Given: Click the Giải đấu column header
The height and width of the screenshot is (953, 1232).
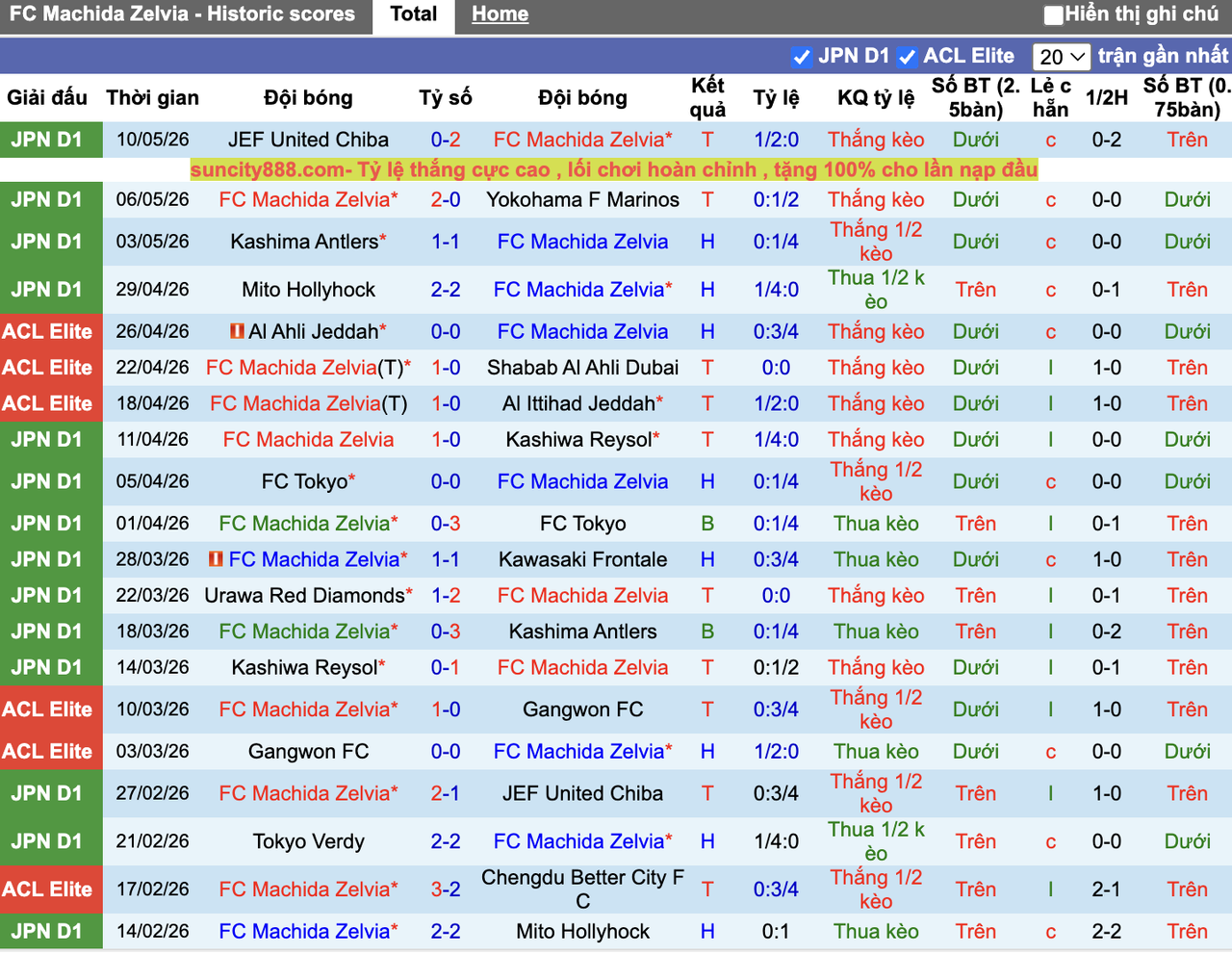Looking at the screenshot, I should point(47,98).
